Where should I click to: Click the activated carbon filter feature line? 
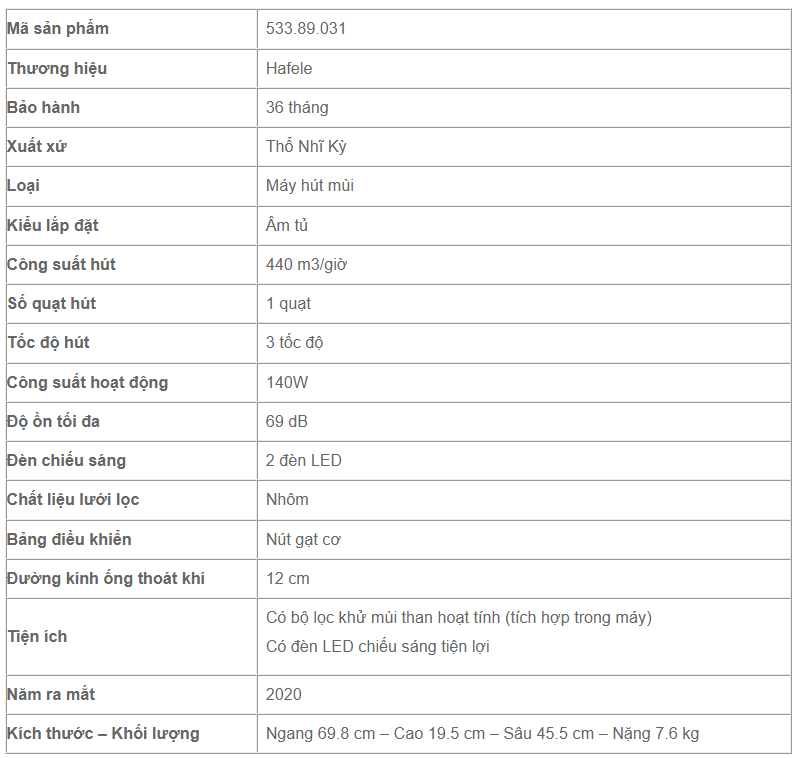click(459, 617)
